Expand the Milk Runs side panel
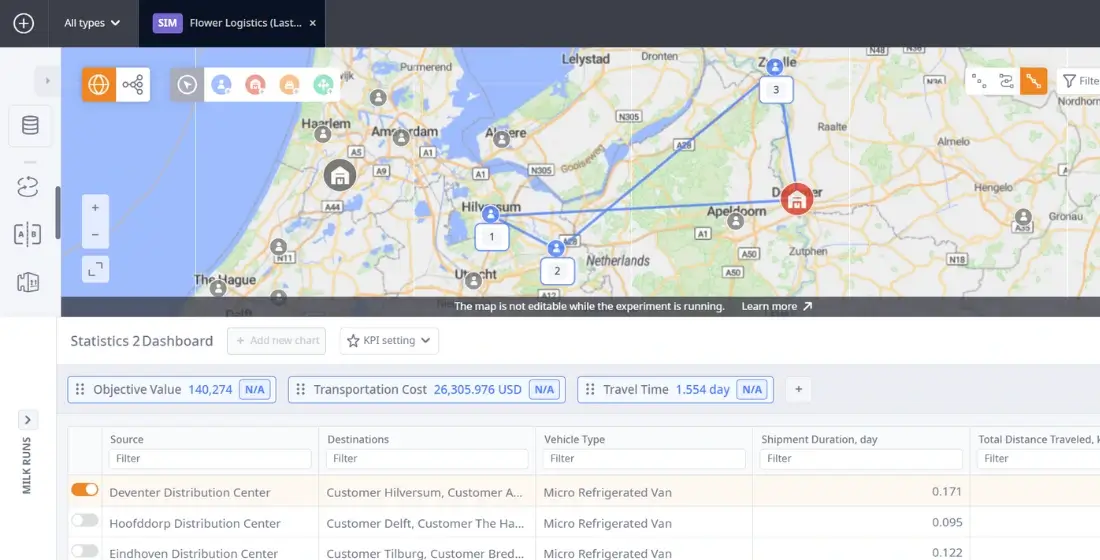Viewport: 1100px width, 560px height. click(28, 420)
